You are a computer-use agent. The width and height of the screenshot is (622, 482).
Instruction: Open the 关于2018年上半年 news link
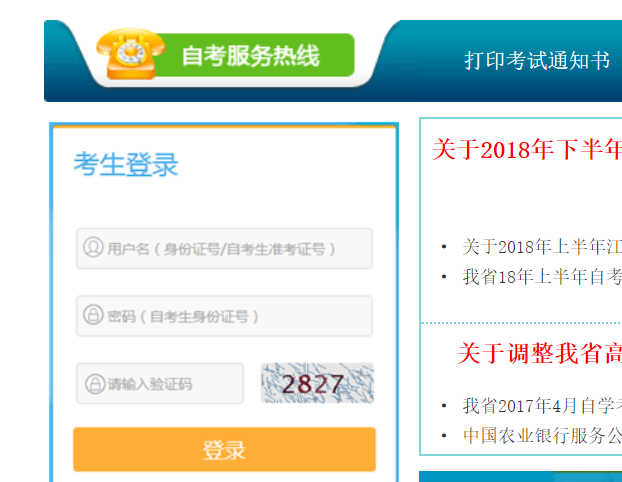541,246
